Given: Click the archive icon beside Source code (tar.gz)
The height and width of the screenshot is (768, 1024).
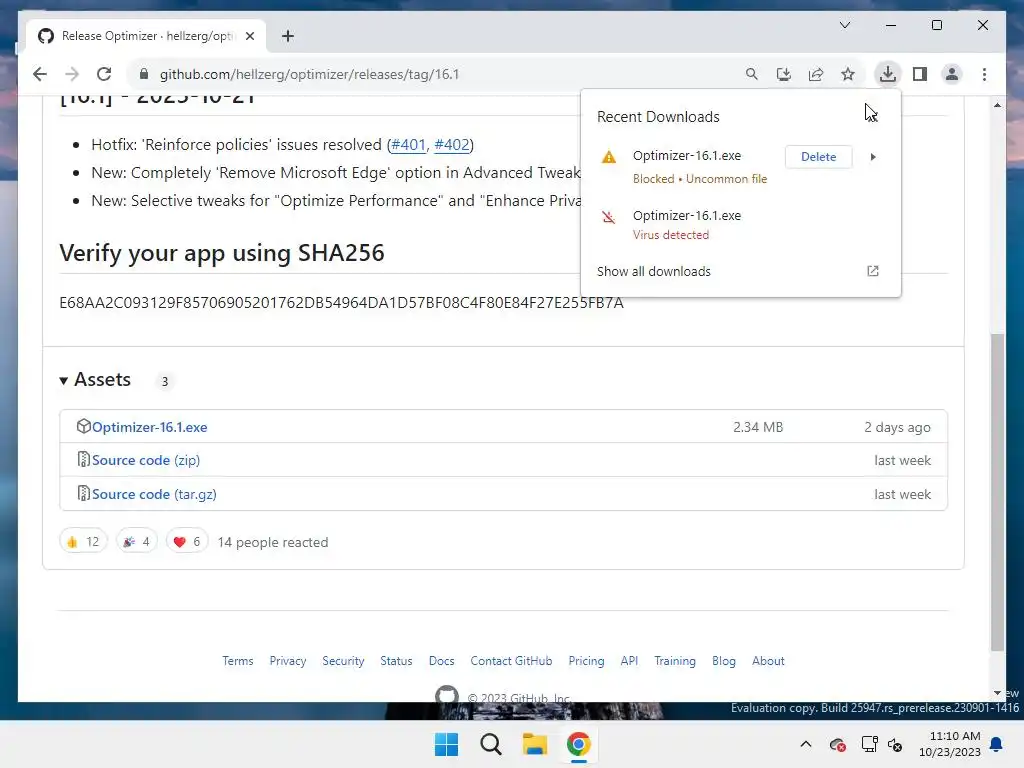Looking at the screenshot, I should coord(83,493).
